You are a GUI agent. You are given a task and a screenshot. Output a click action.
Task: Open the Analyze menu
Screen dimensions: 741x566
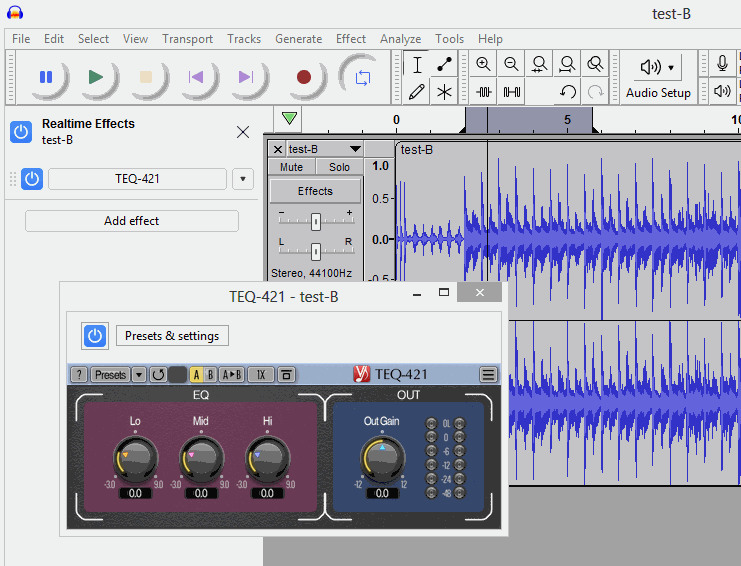(x=400, y=39)
